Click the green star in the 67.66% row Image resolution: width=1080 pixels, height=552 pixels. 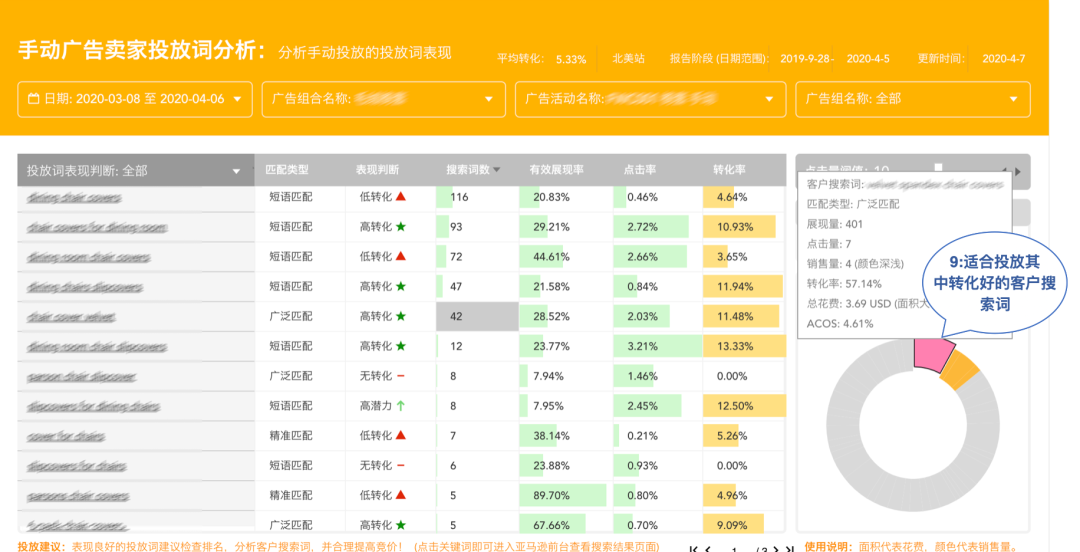[x=401, y=524]
